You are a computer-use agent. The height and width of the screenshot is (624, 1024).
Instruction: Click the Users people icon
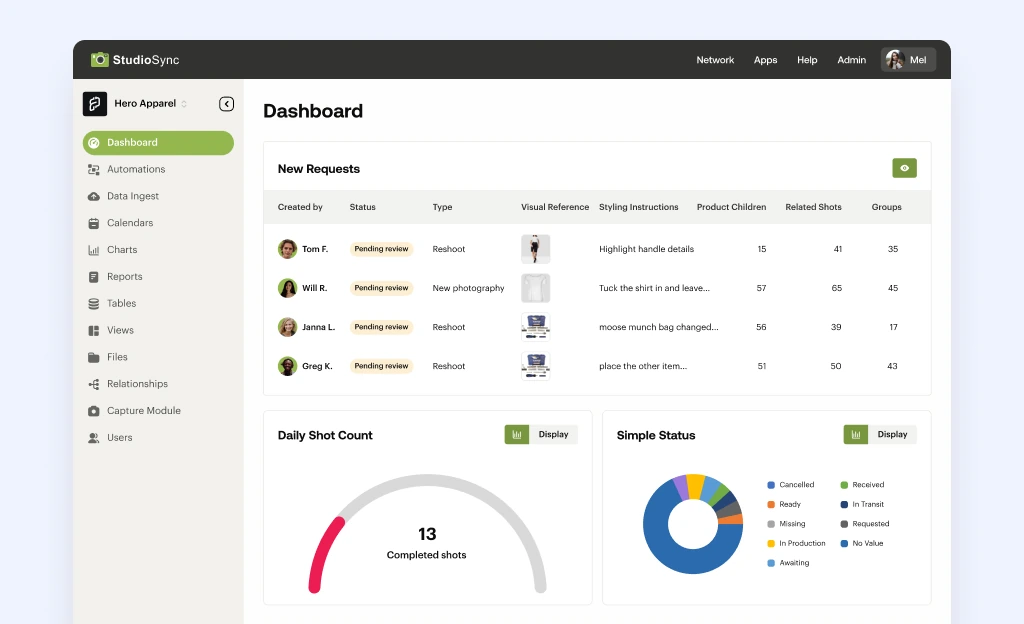[x=94, y=438]
